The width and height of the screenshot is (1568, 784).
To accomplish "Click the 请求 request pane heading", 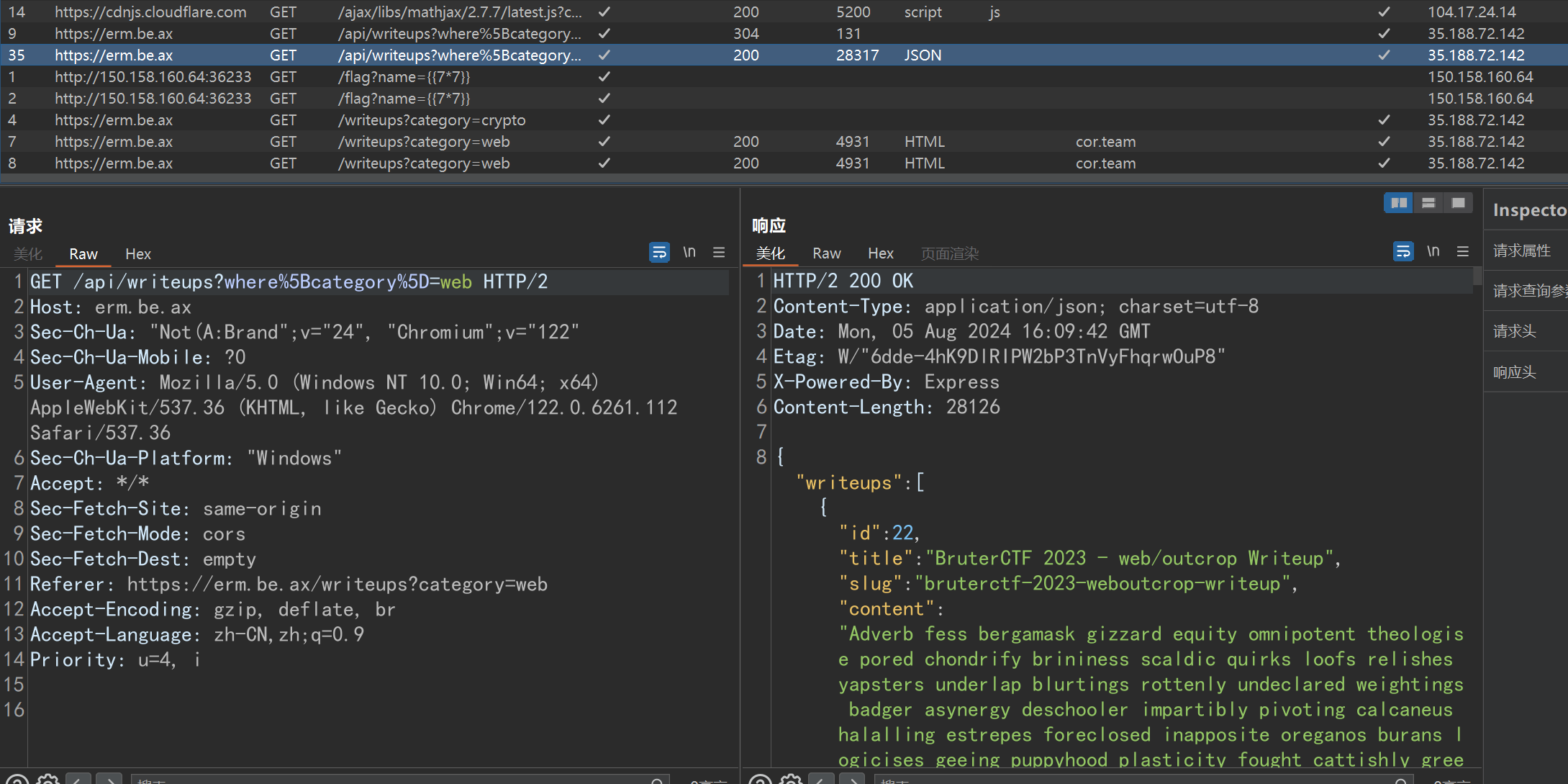I will [x=26, y=226].
